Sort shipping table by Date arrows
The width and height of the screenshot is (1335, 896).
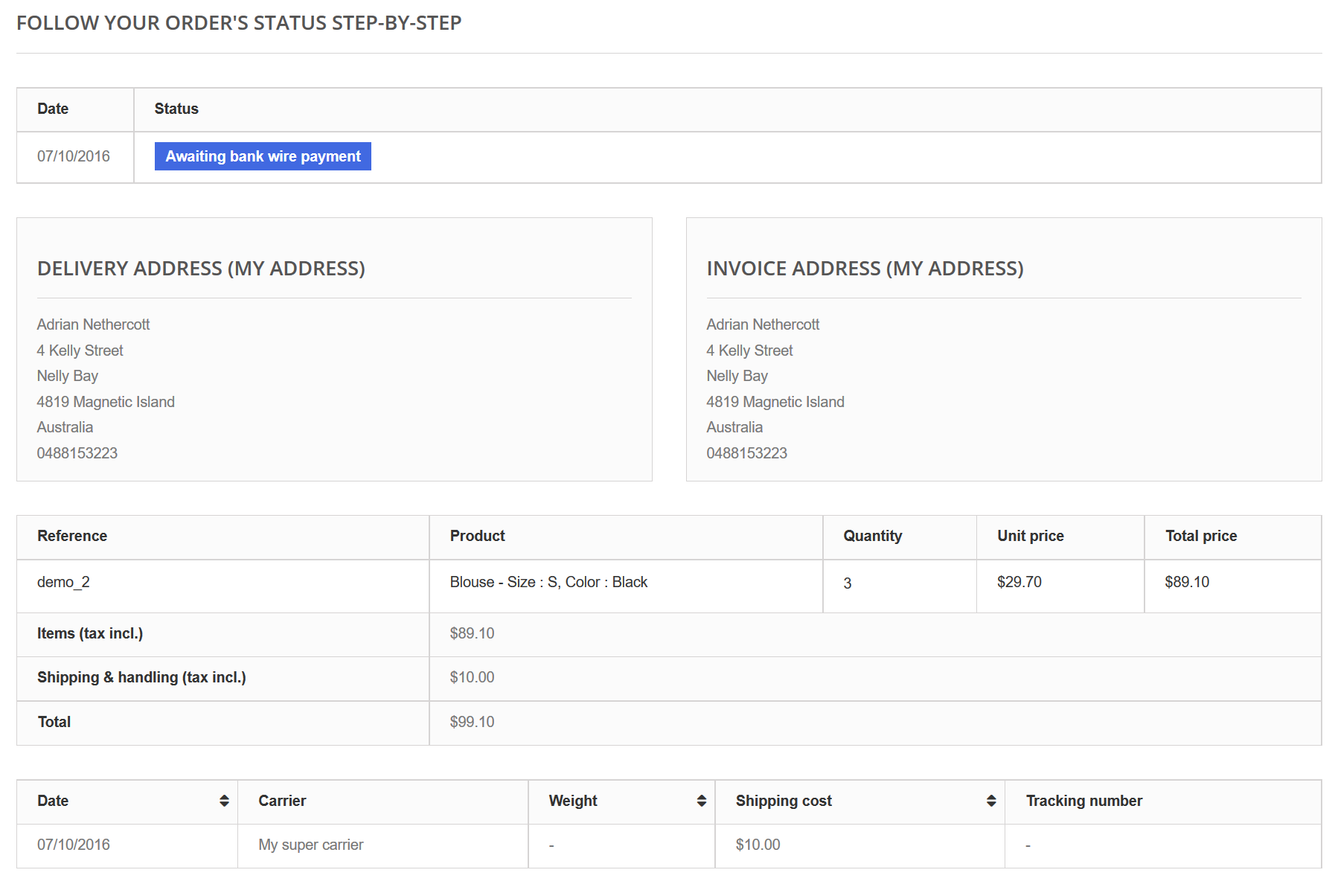(x=224, y=801)
